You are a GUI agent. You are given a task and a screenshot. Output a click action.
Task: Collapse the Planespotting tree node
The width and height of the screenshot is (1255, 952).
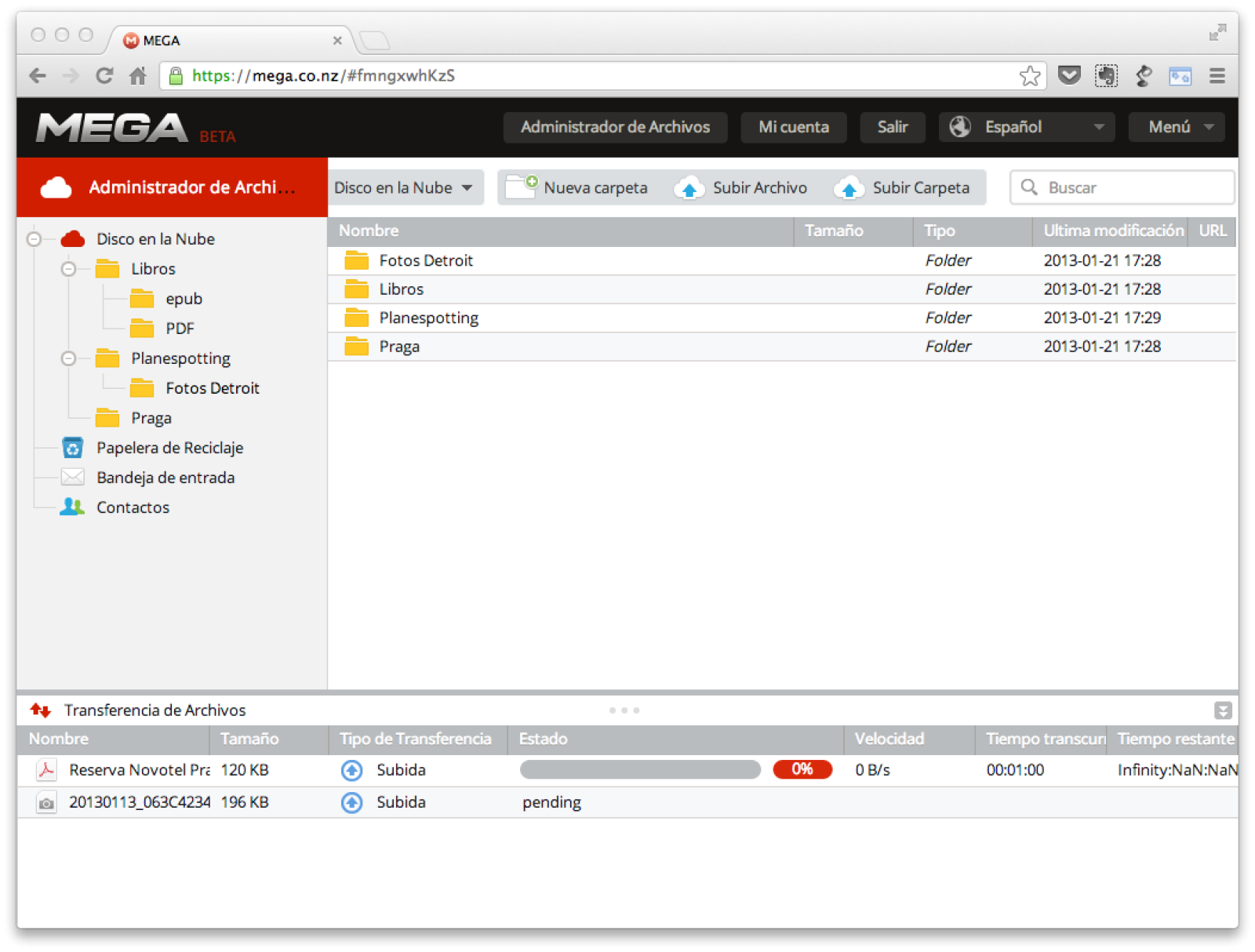pyautogui.click(x=69, y=358)
